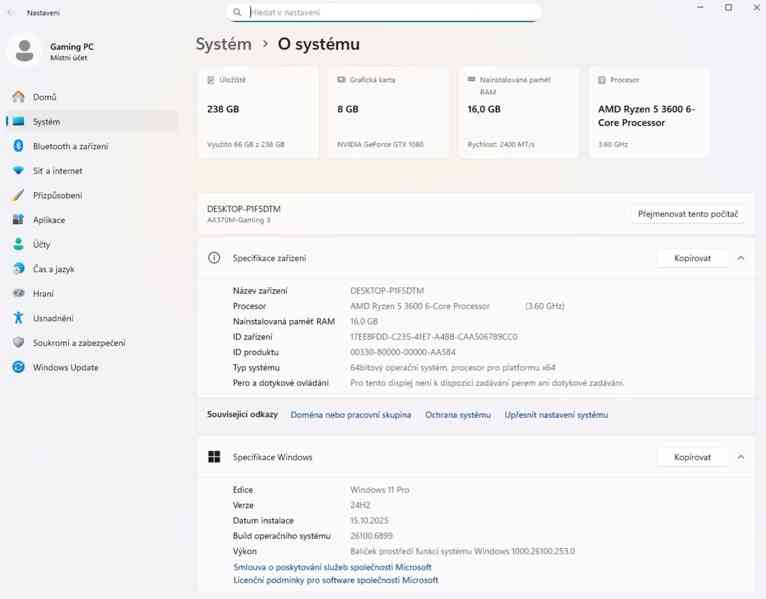Click the Domů home icon in sidebar
Image resolution: width=766 pixels, height=599 pixels.
(x=18, y=97)
